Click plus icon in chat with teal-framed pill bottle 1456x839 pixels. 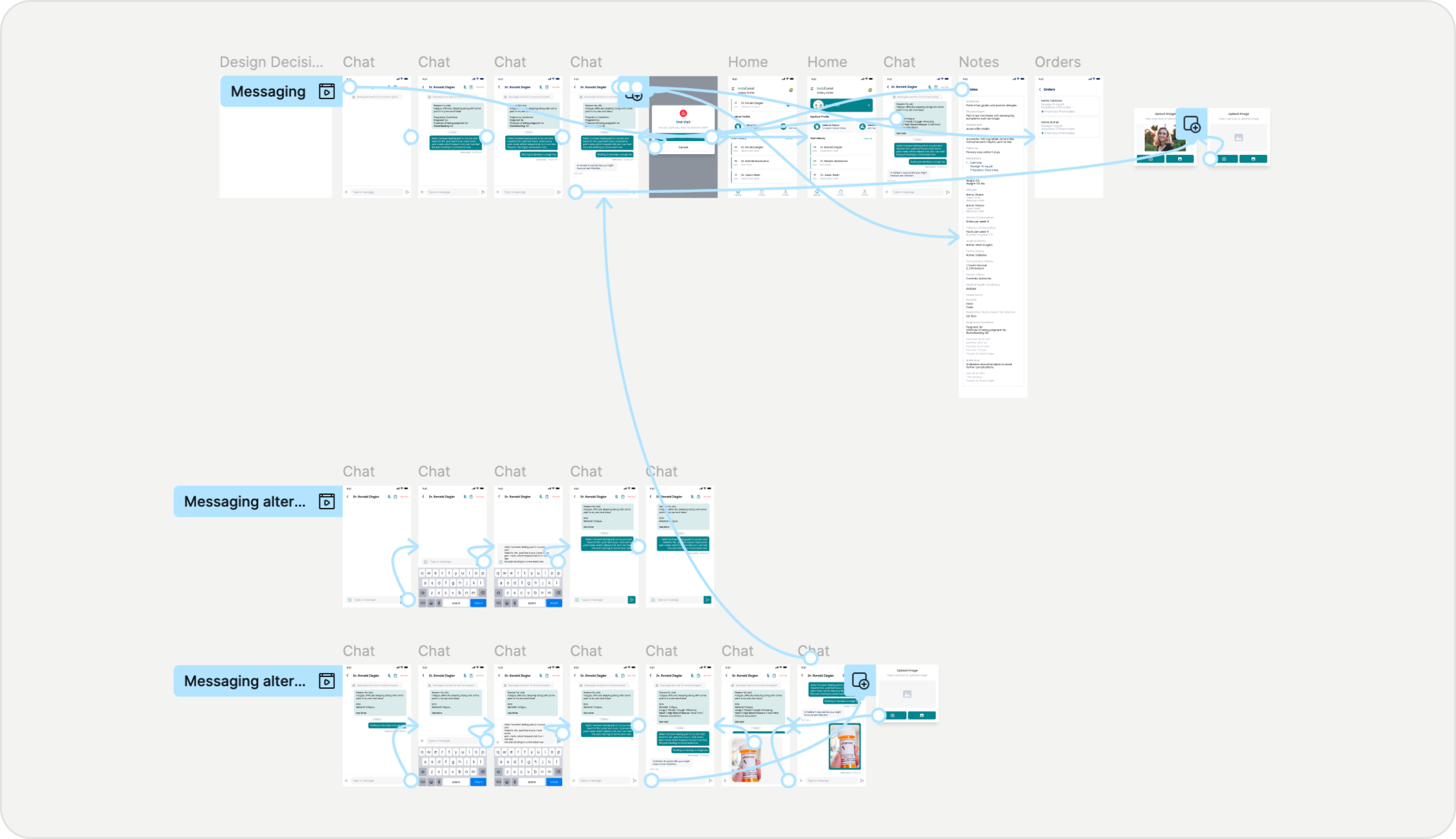801,781
